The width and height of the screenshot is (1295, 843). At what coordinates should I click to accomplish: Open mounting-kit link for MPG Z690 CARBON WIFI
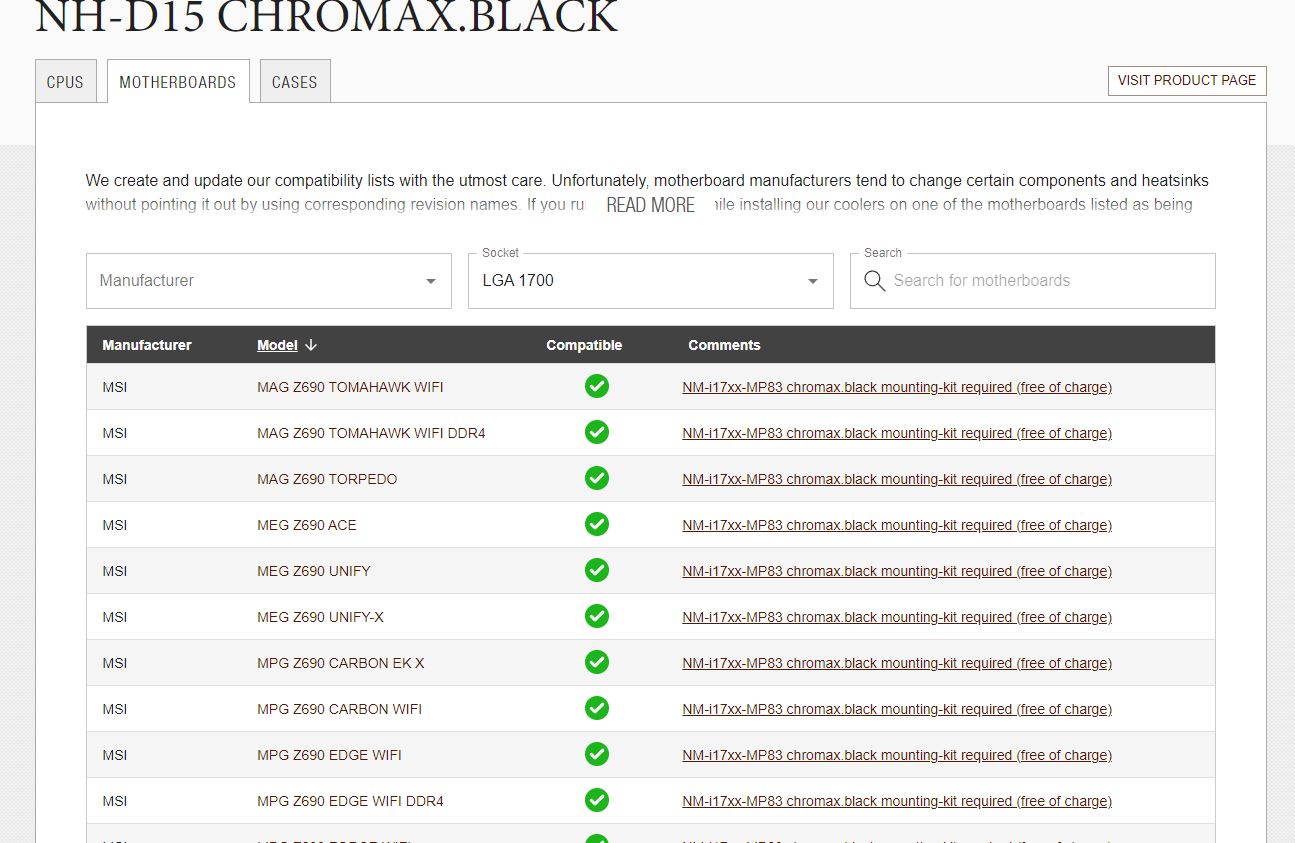(x=897, y=709)
